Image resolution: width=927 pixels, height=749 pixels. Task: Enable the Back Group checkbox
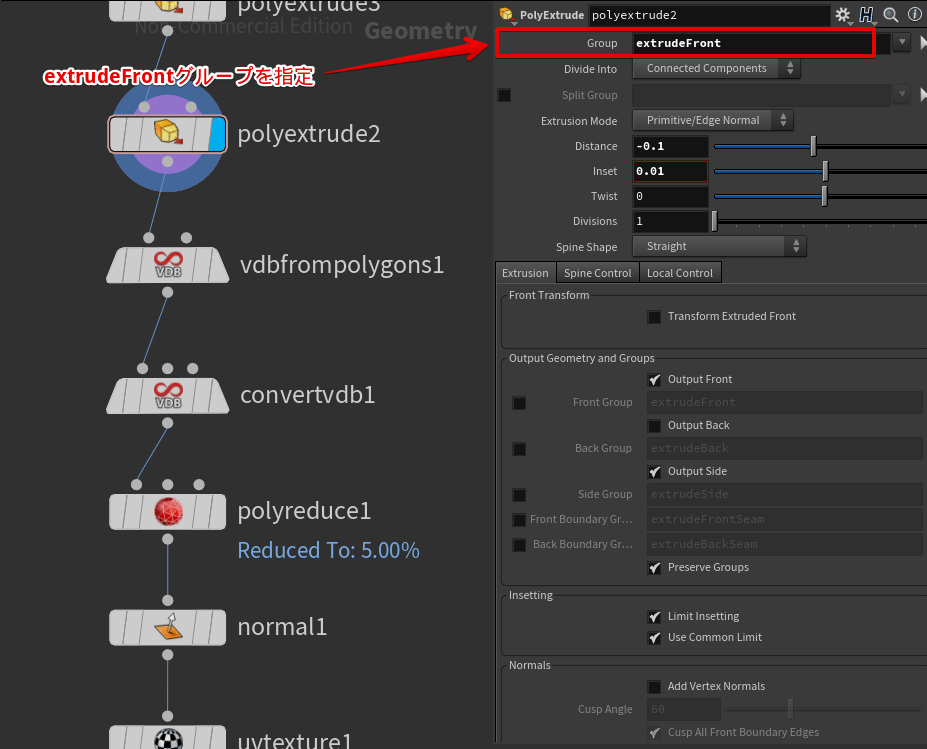[519, 449]
